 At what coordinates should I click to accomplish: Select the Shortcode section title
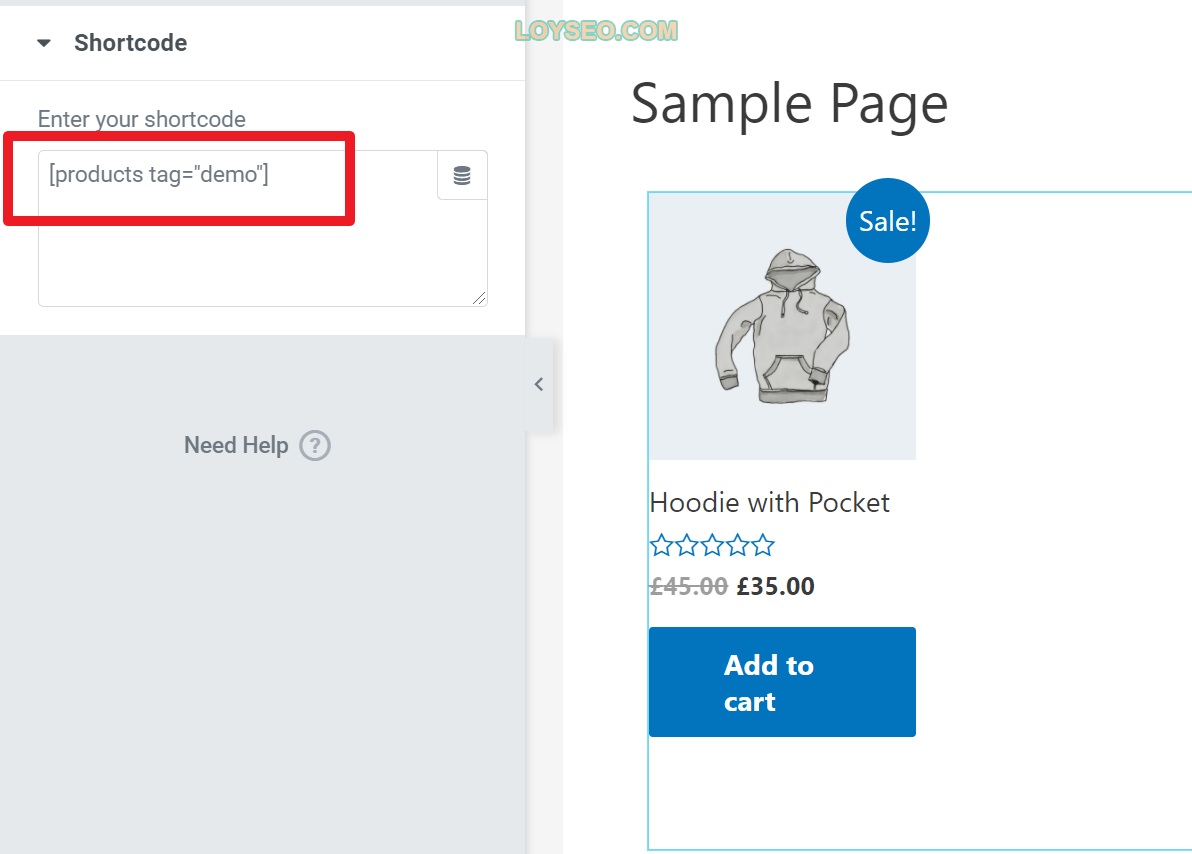pos(130,43)
